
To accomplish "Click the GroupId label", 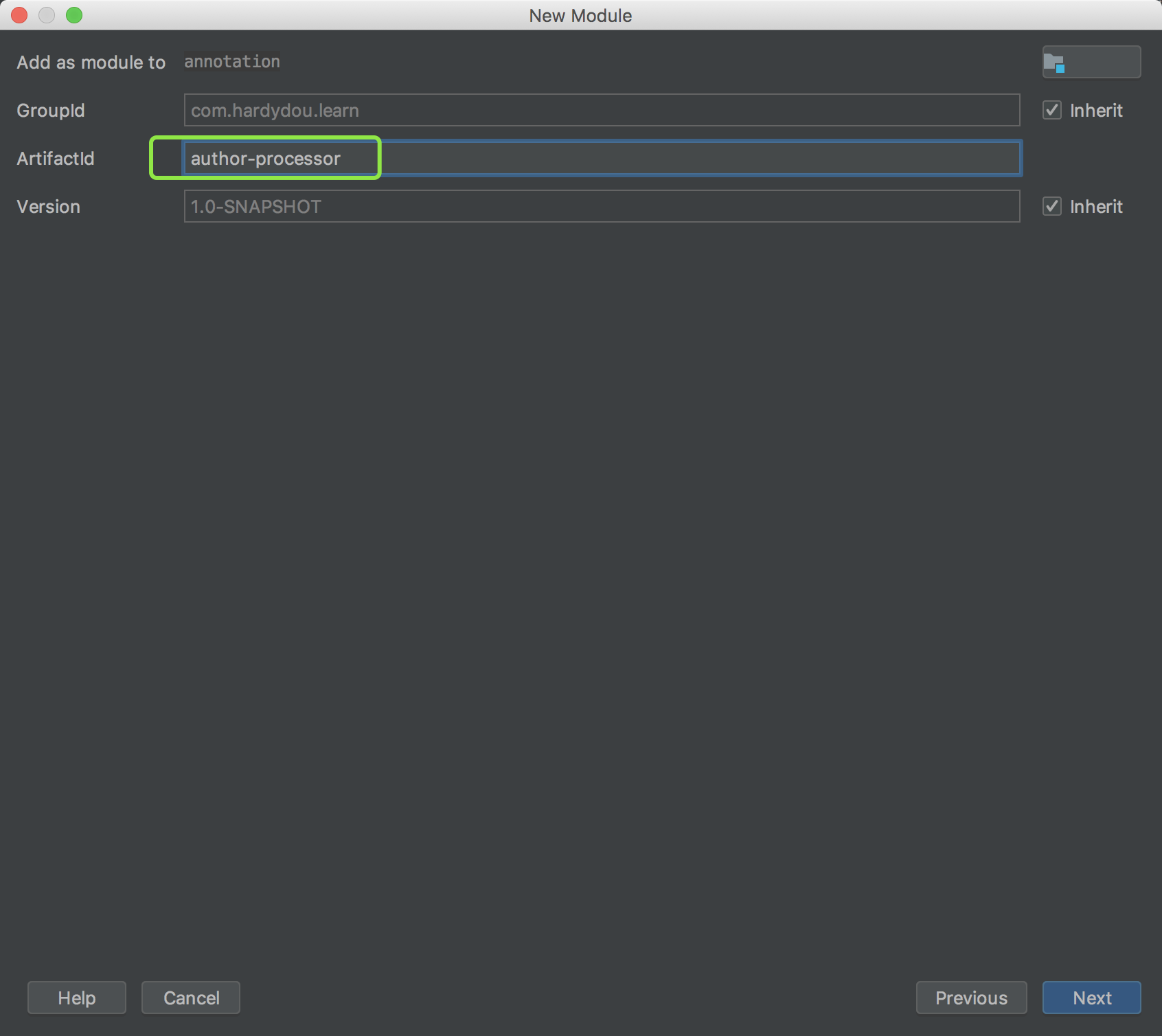I will coord(51,111).
